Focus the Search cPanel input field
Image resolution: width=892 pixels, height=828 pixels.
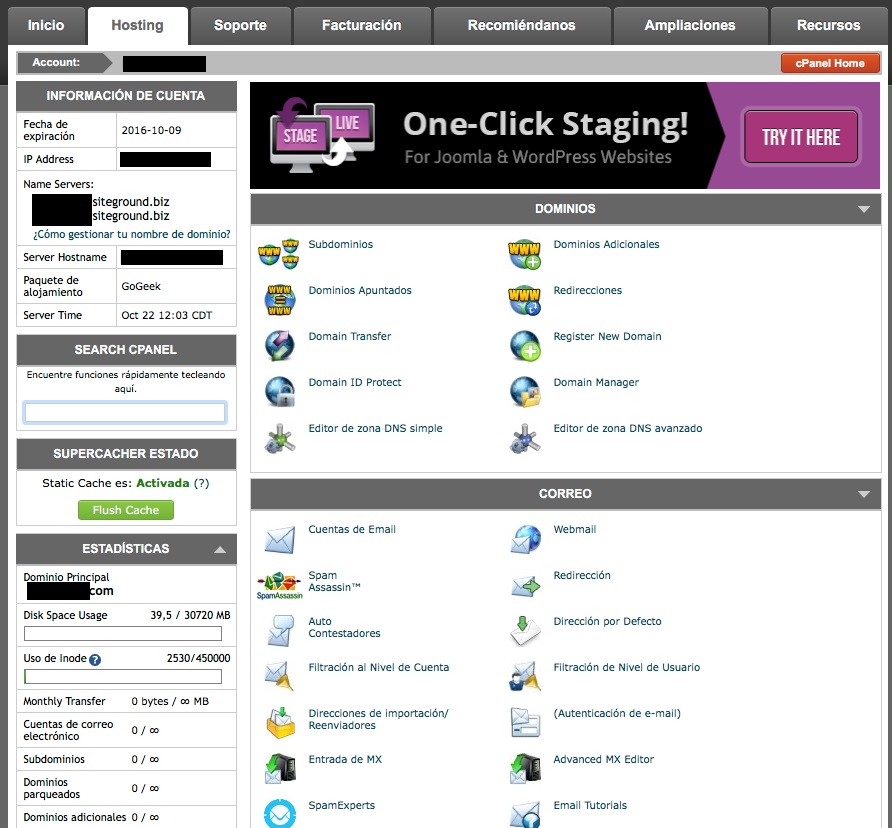pos(125,413)
